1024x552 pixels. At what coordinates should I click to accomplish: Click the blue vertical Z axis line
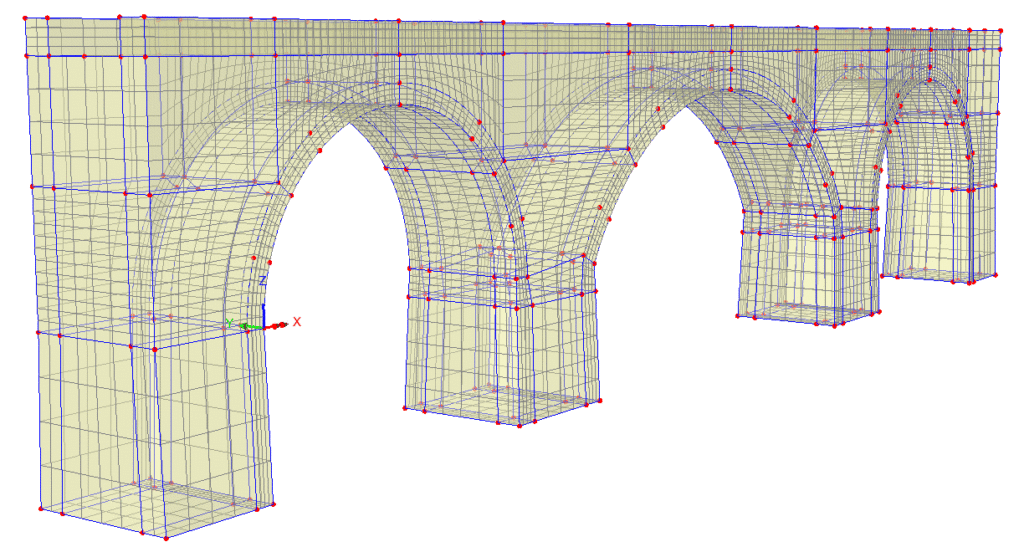(262, 310)
